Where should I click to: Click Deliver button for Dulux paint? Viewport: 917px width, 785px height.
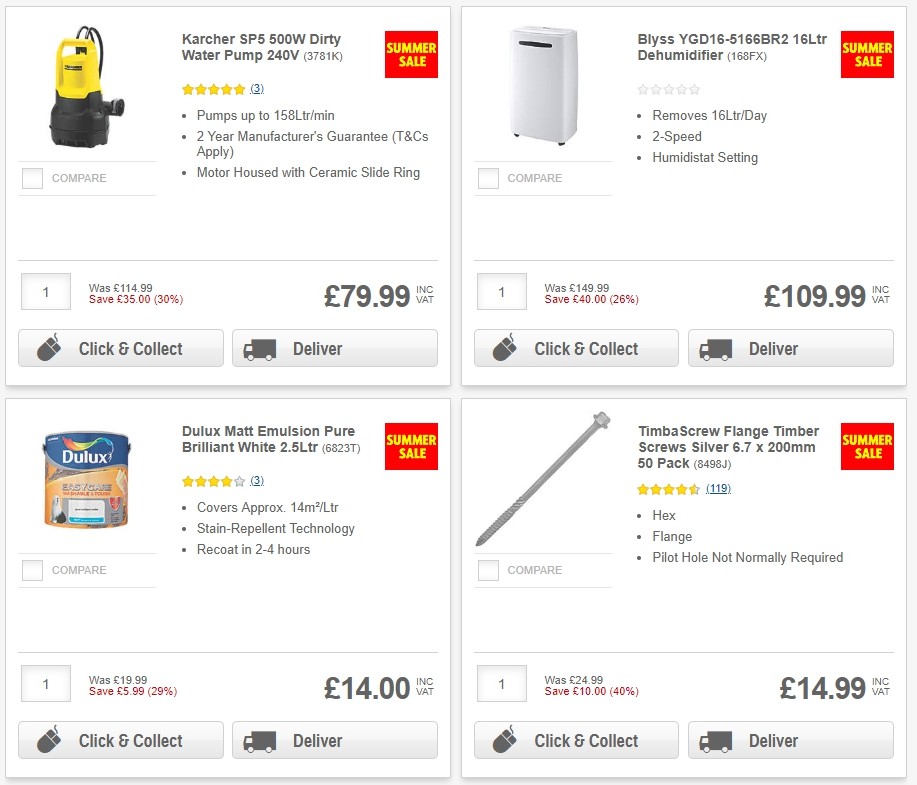coord(334,740)
